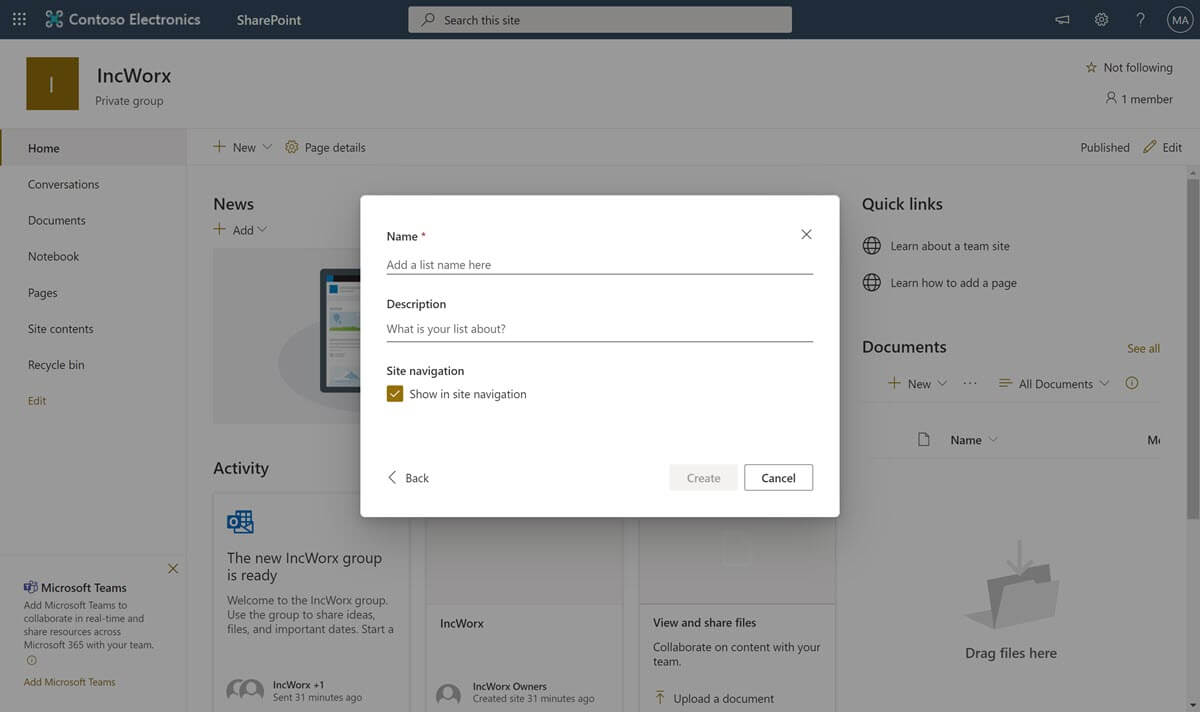The height and width of the screenshot is (712, 1200).
Task: Open the MA account avatar
Action: pos(1180,19)
